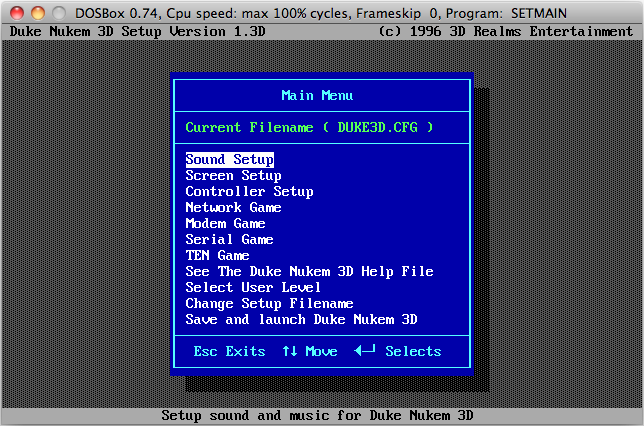This screenshot has width=644, height=426.
Task: Click the status line about sound and music
Action: (317, 416)
